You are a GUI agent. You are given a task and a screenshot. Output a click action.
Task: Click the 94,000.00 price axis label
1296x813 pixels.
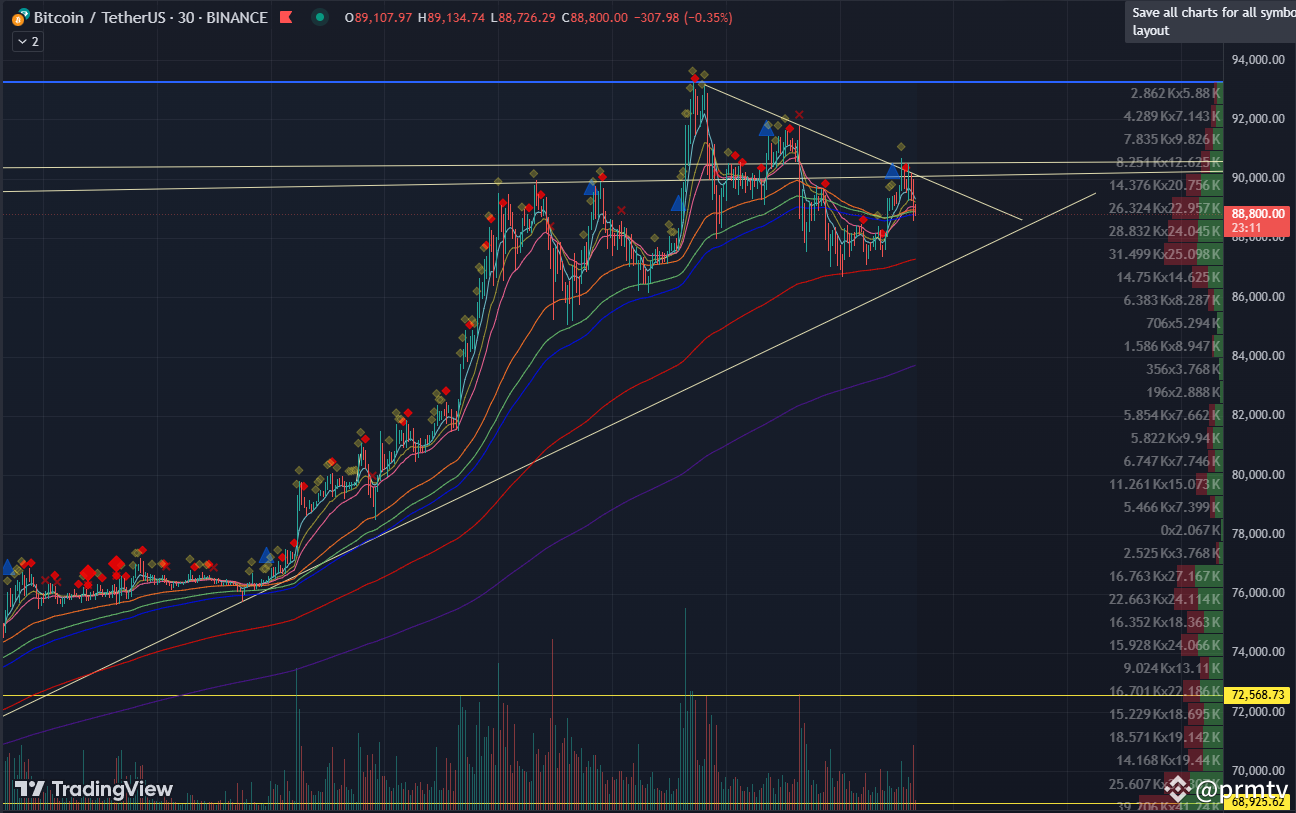[1258, 60]
